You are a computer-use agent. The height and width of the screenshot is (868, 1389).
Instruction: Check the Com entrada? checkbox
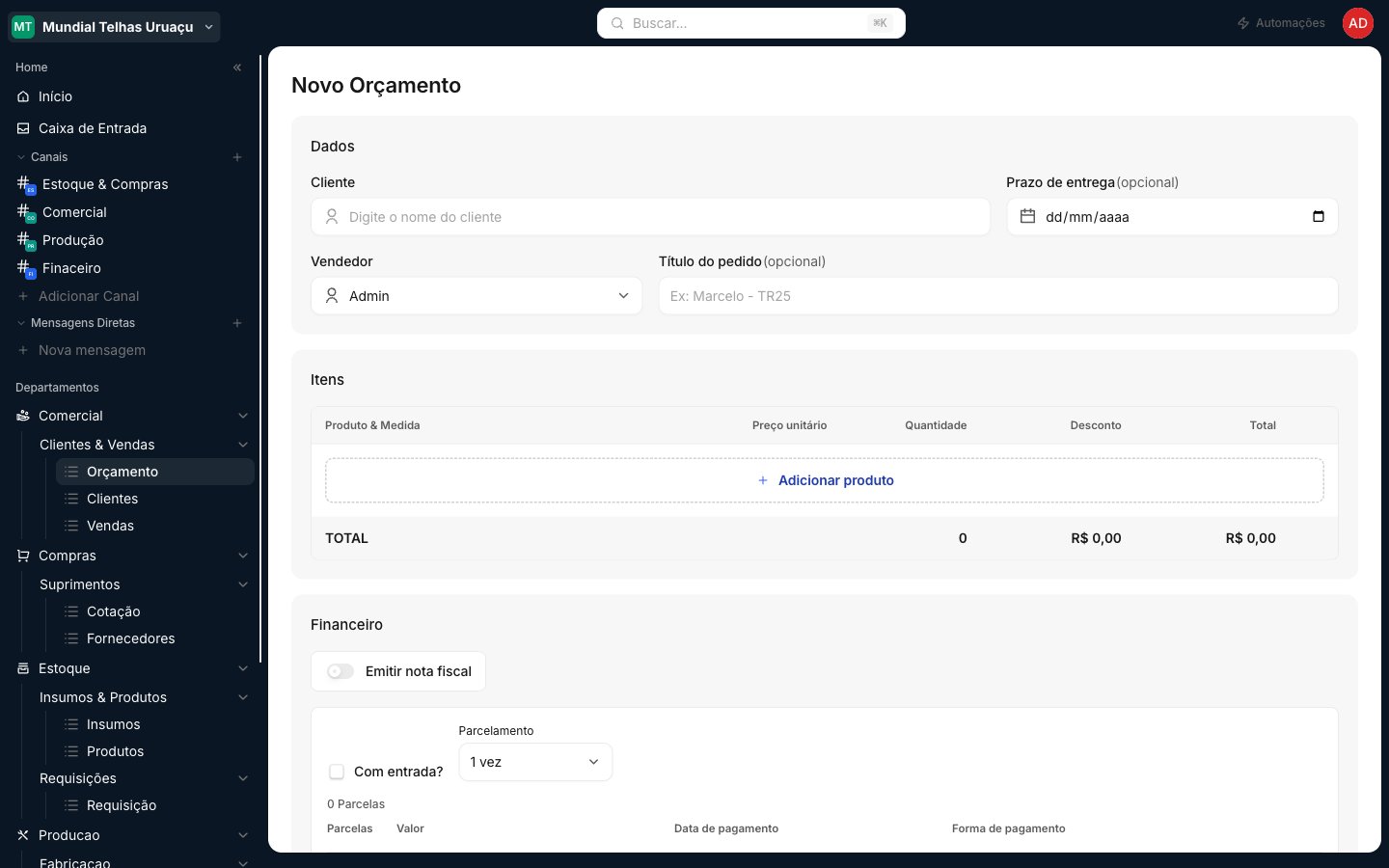[x=337, y=772]
